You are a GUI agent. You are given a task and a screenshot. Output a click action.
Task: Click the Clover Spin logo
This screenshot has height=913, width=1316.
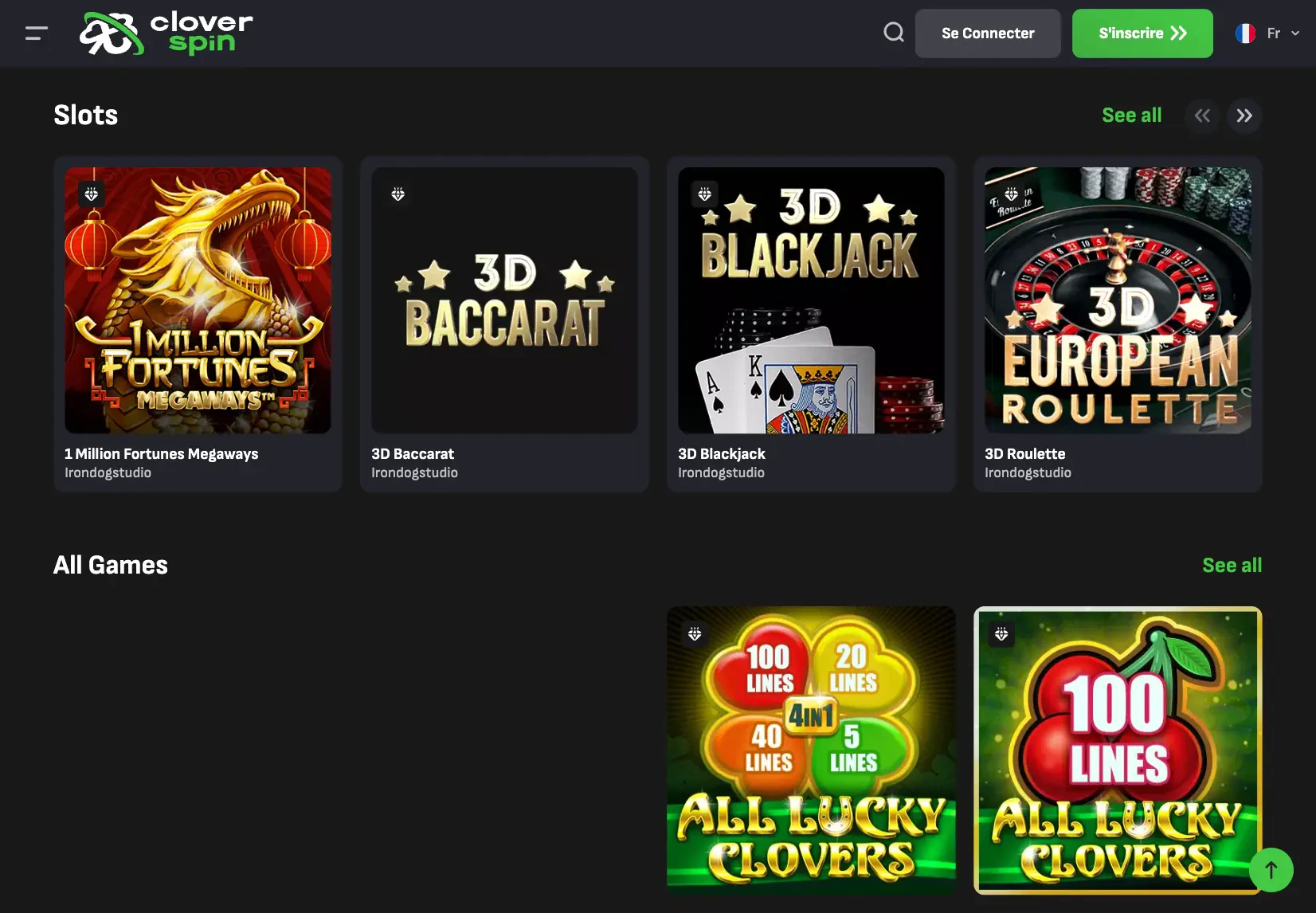point(166,33)
